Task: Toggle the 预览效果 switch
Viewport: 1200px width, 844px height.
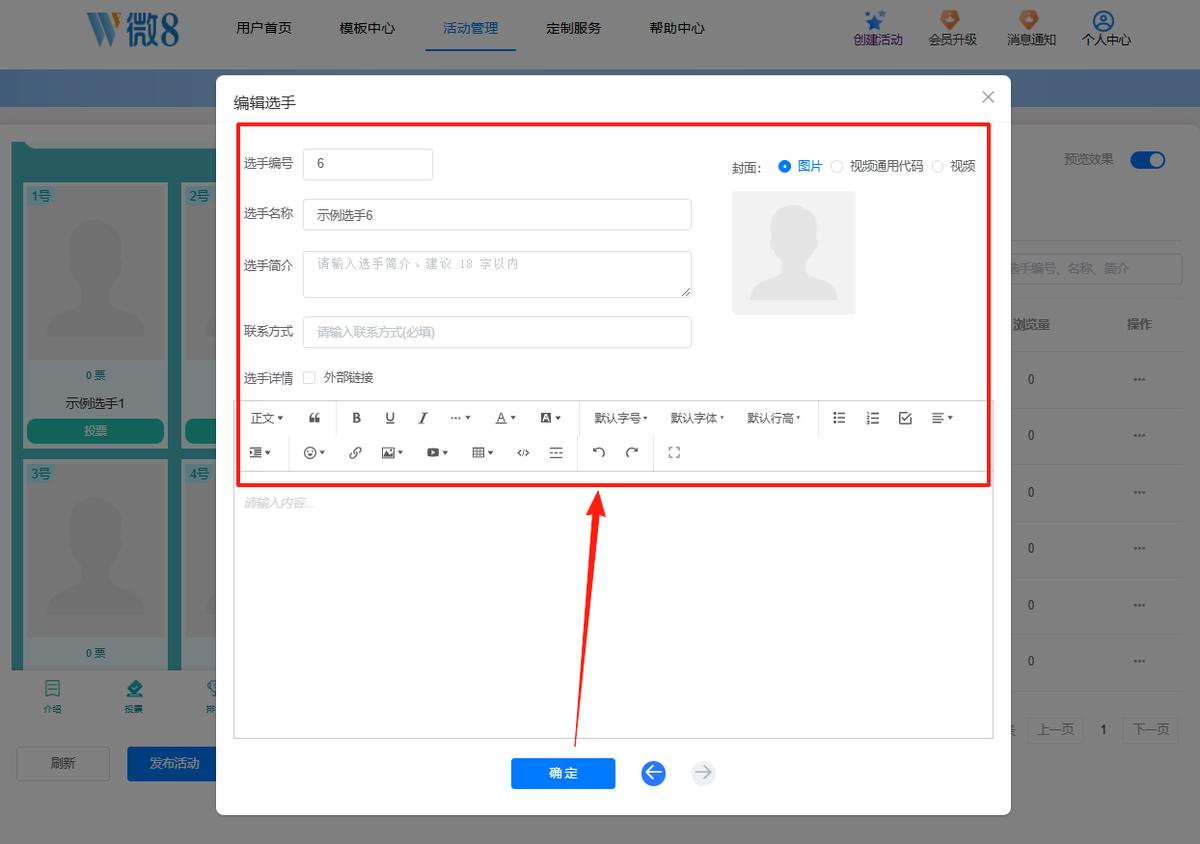Action: coord(1148,160)
